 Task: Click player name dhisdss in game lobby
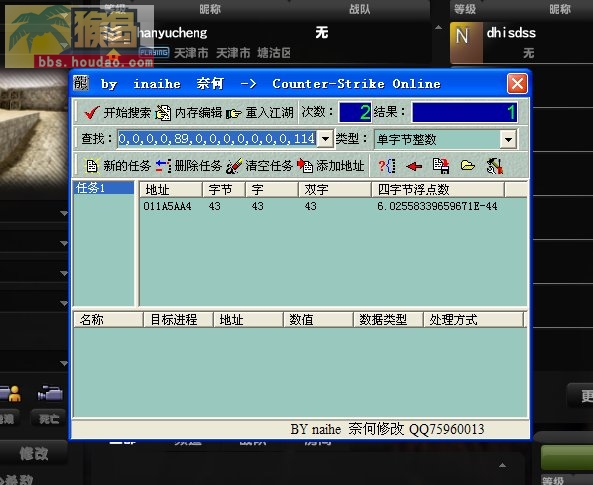point(511,33)
